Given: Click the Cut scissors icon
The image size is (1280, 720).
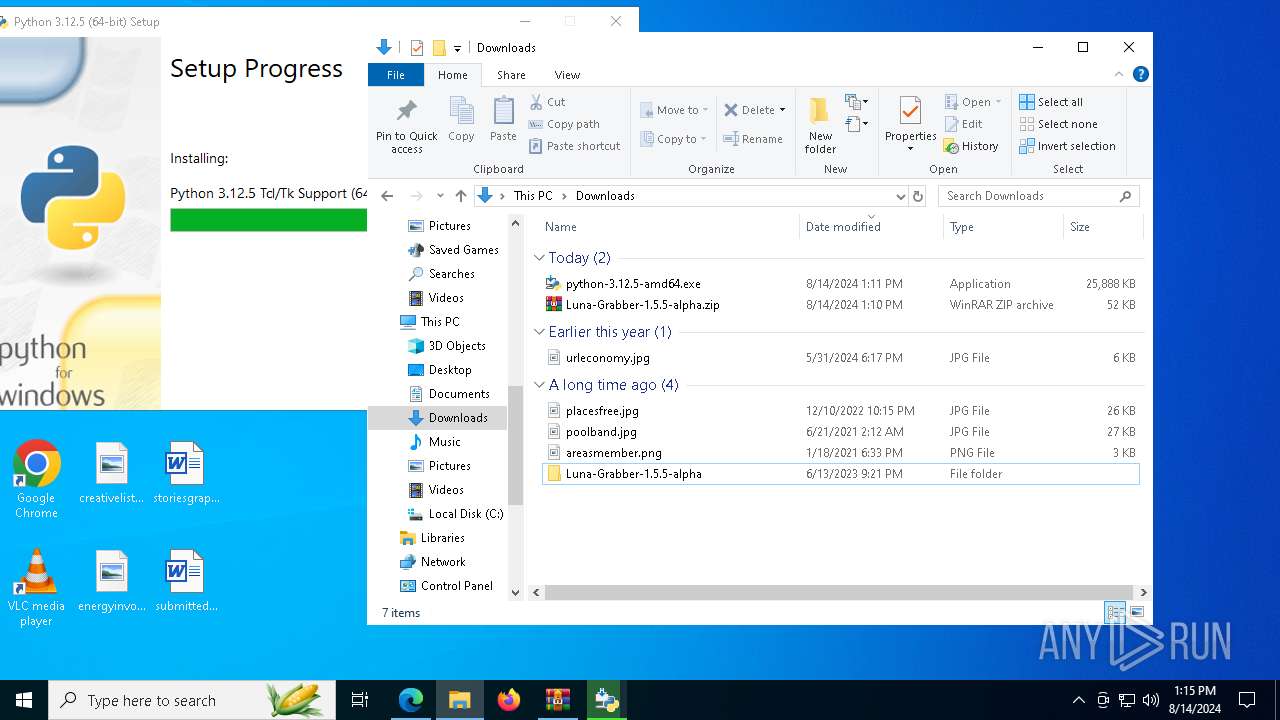Looking at the screenshot, I should point(536,102).
